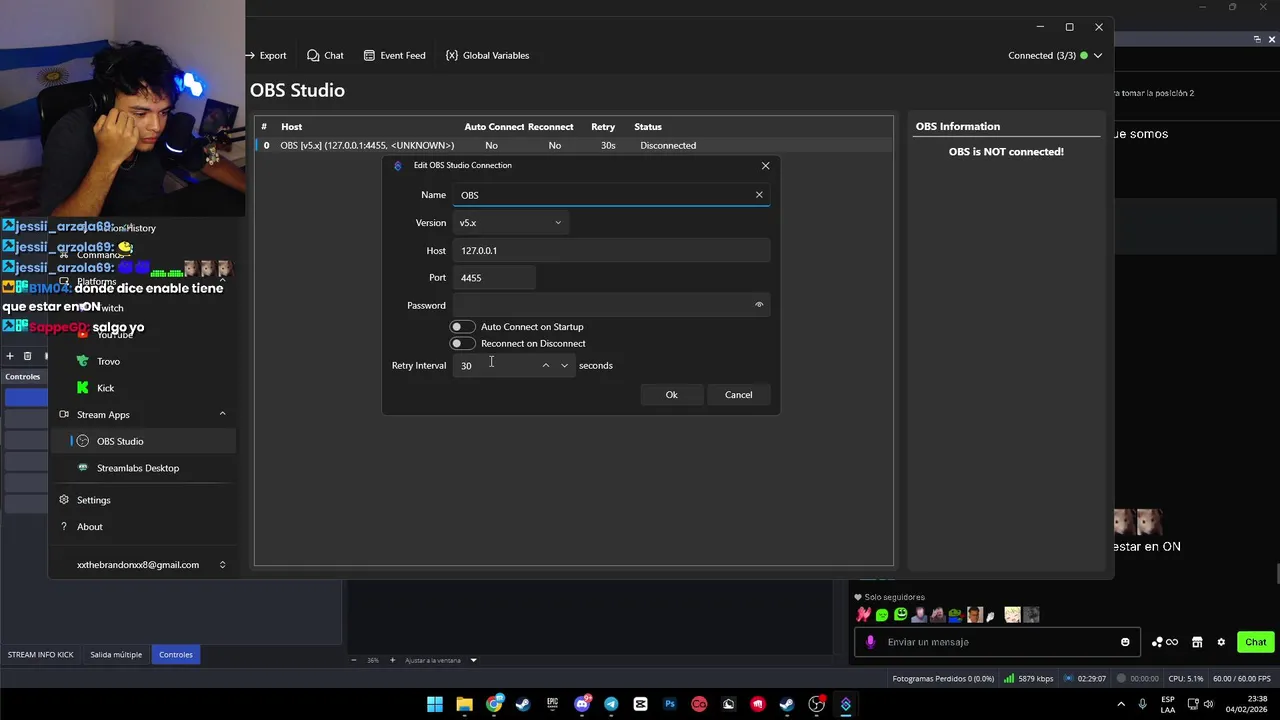Click the Export menu item
The width and height of the screenshot is (1280, 720).
point(266,55)
